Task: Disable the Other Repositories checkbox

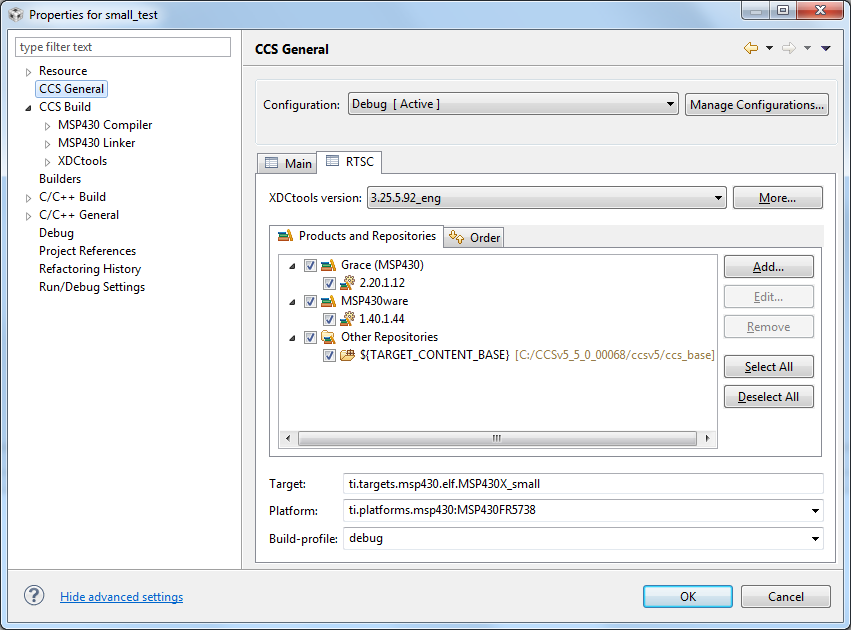Action: pyautogui.click(x=310, y=337)
